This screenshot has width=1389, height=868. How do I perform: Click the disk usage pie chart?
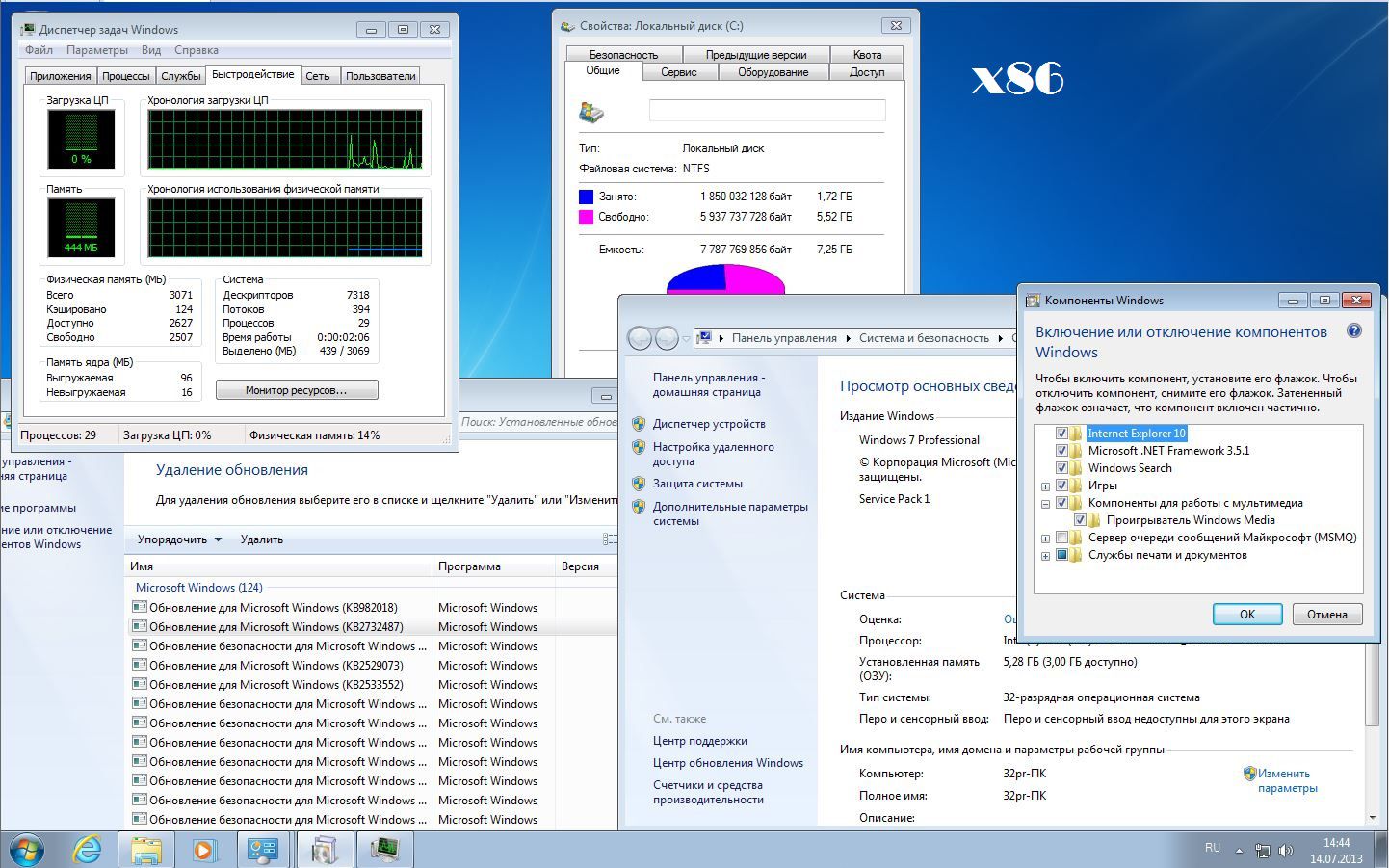[x=725, y=278]
